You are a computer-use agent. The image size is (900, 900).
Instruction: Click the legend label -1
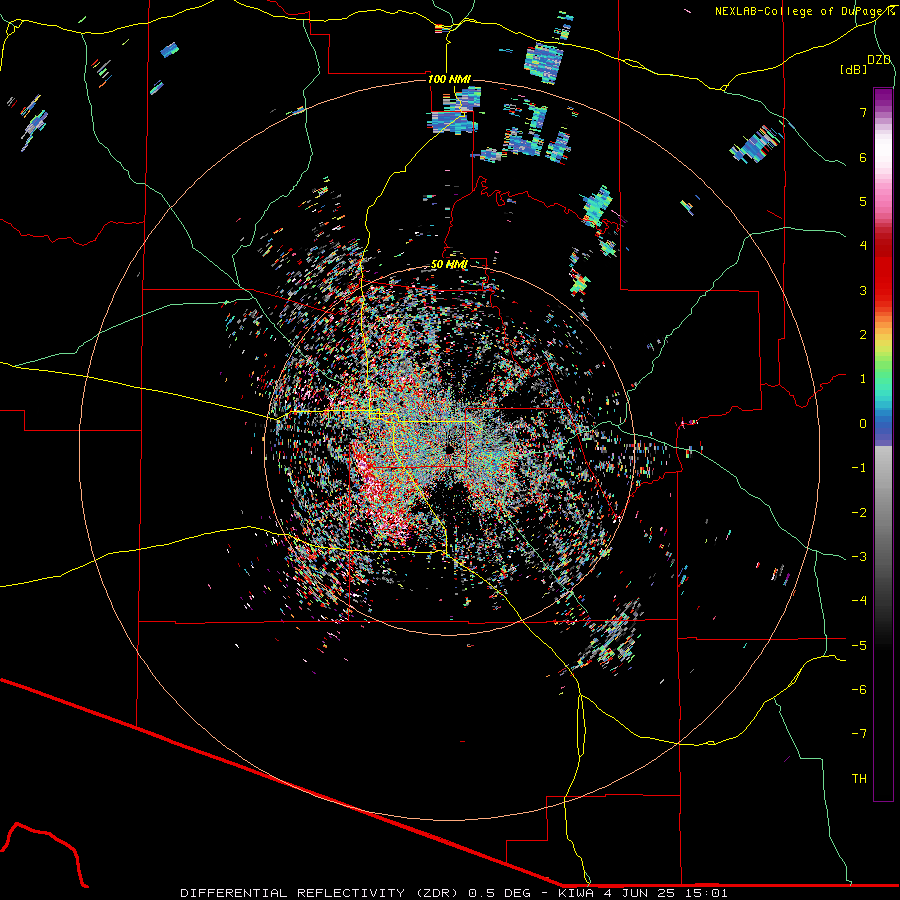point(859,468)
